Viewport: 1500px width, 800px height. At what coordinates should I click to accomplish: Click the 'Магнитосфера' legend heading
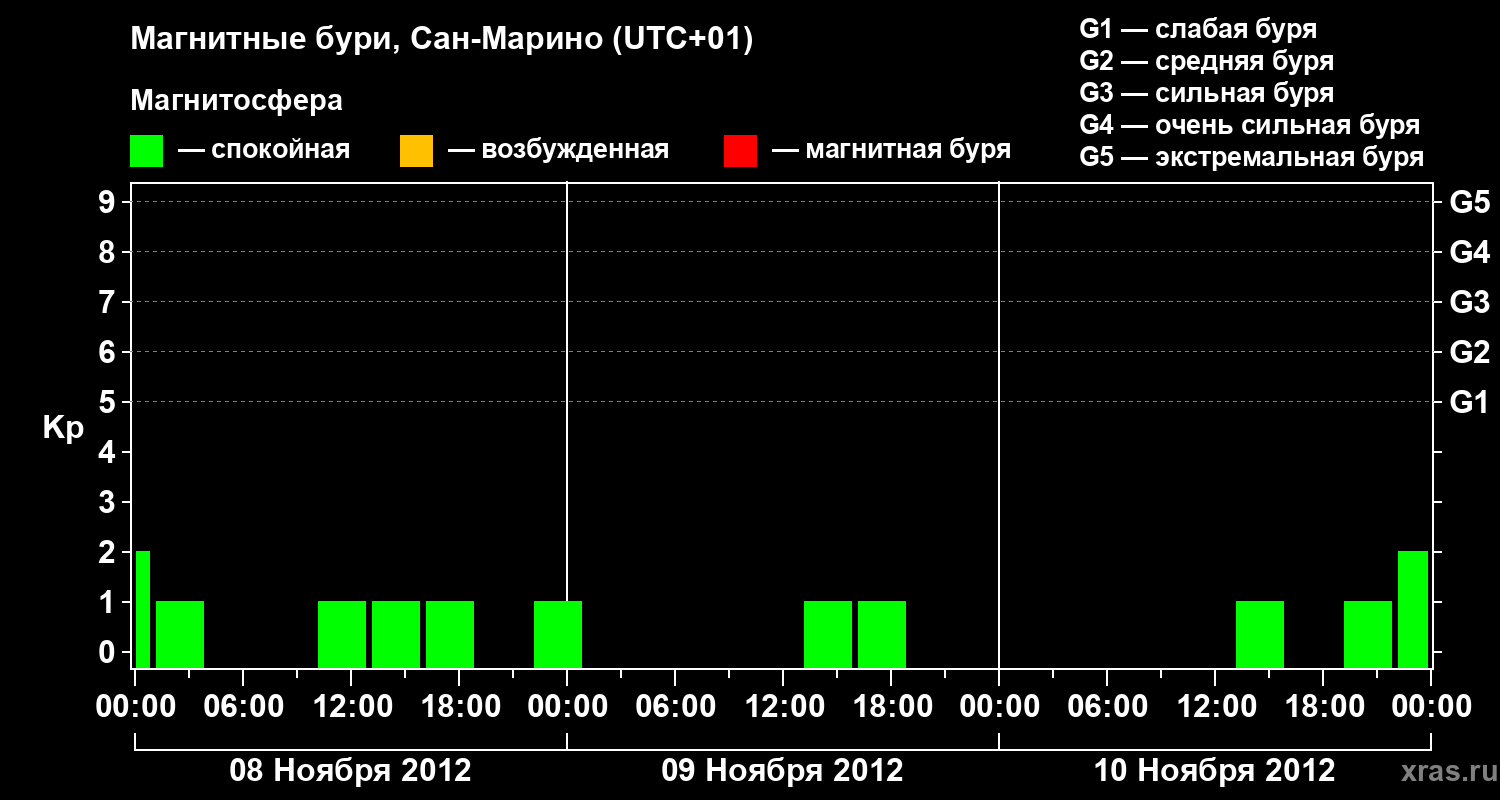pos(237,101)
